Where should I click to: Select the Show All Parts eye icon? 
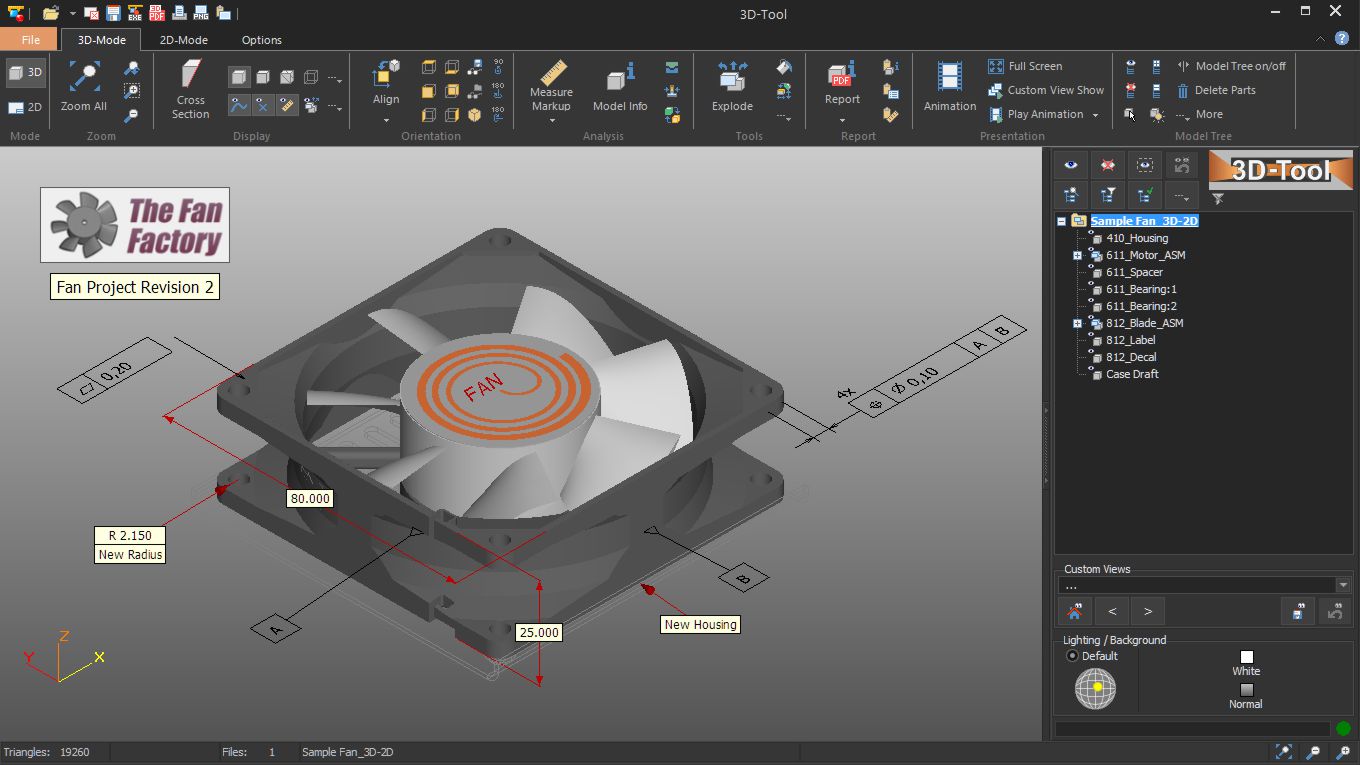point(1070,164)
